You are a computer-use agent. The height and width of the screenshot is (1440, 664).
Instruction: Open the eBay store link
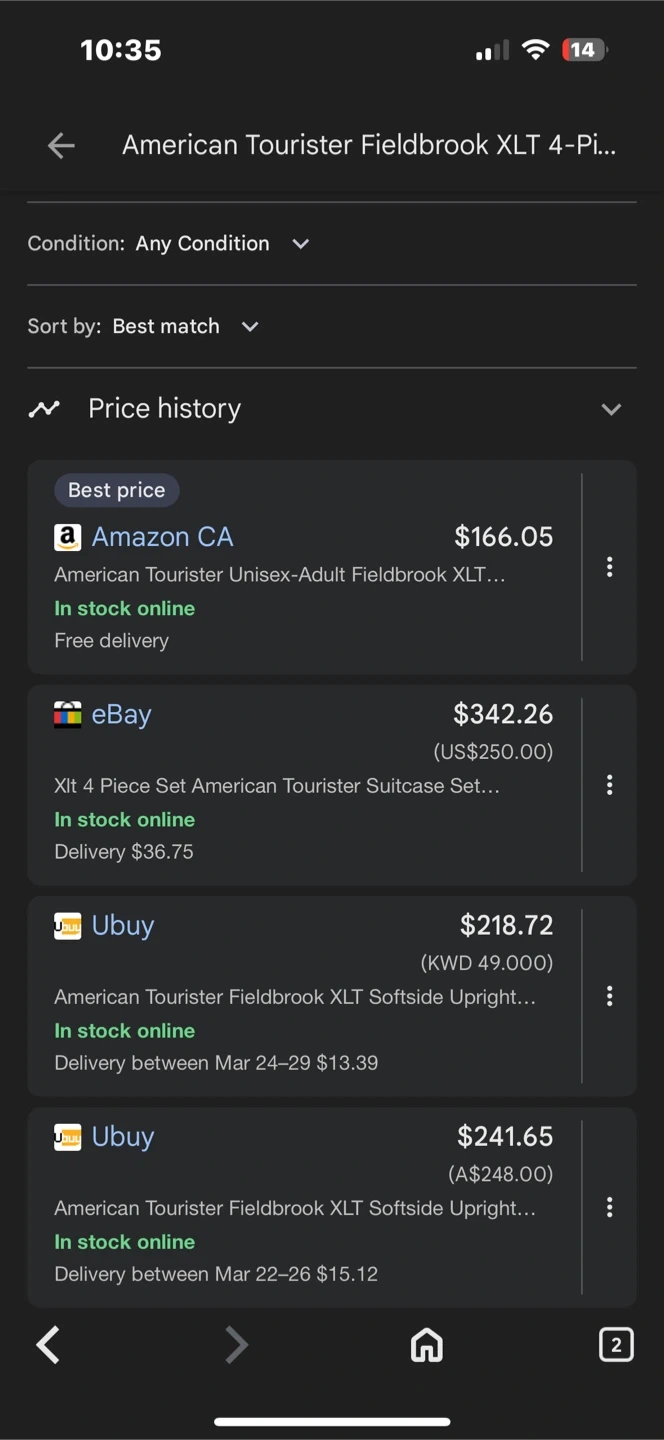point(121,715)
